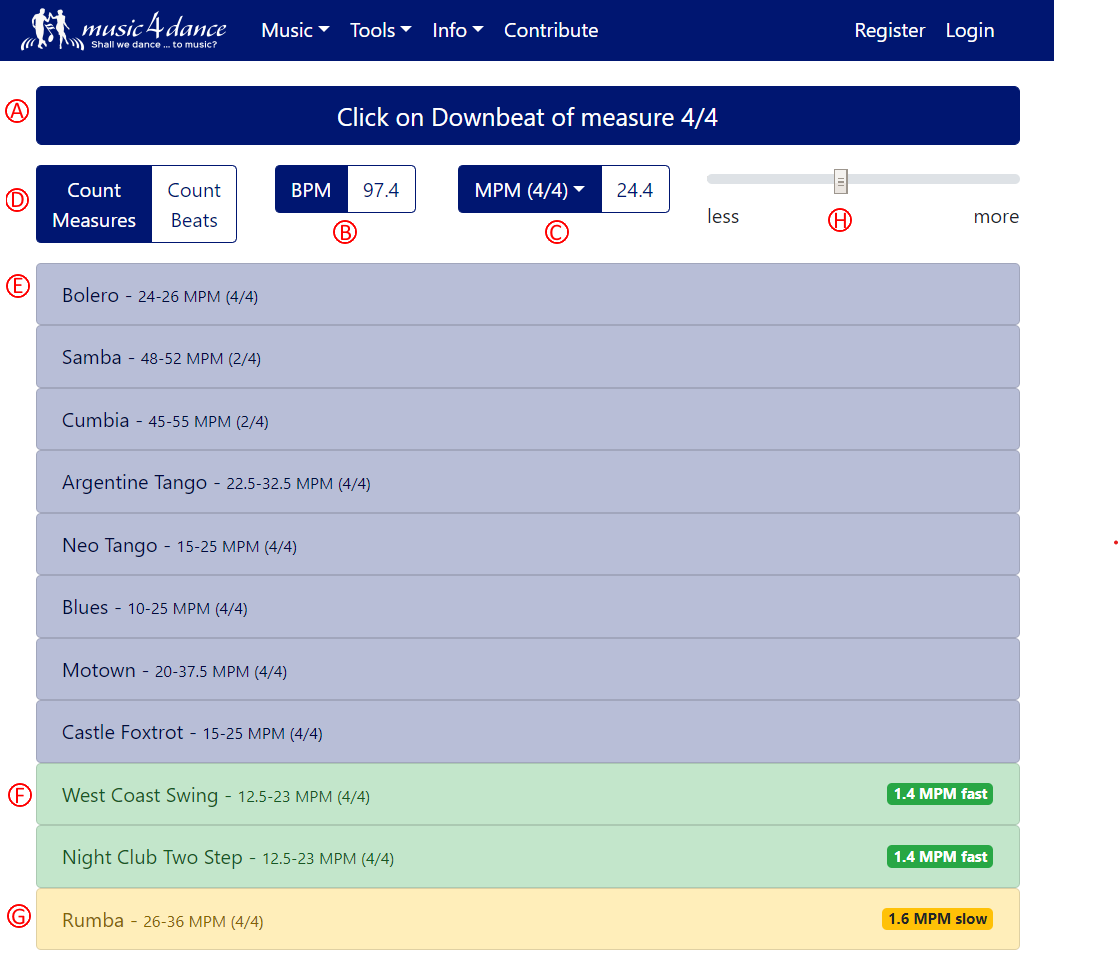
Task: Click the Rumba 1.6 MPM slow badge
Action: click(937, 919)
